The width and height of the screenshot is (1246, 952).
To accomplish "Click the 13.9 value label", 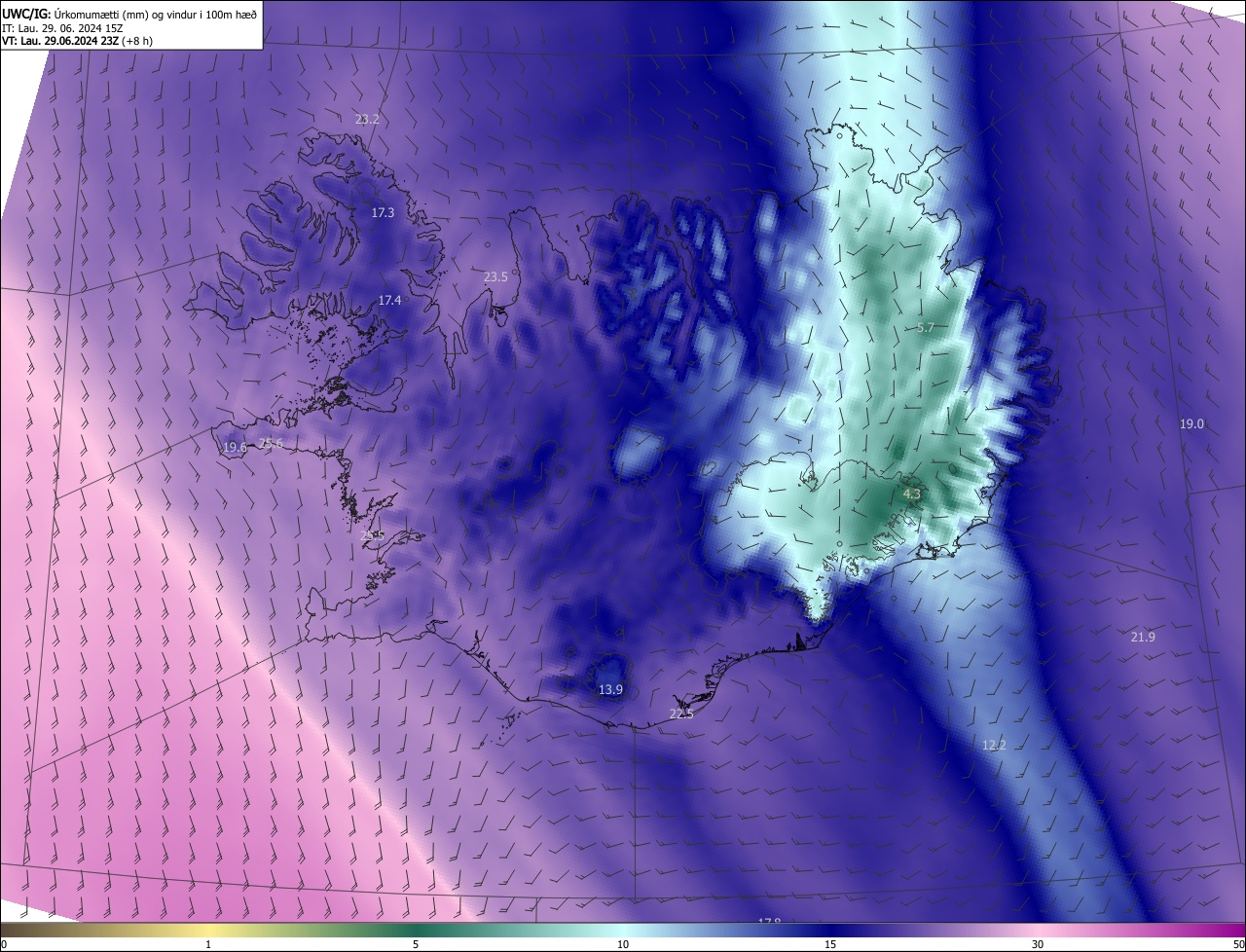I will point(610,690).
